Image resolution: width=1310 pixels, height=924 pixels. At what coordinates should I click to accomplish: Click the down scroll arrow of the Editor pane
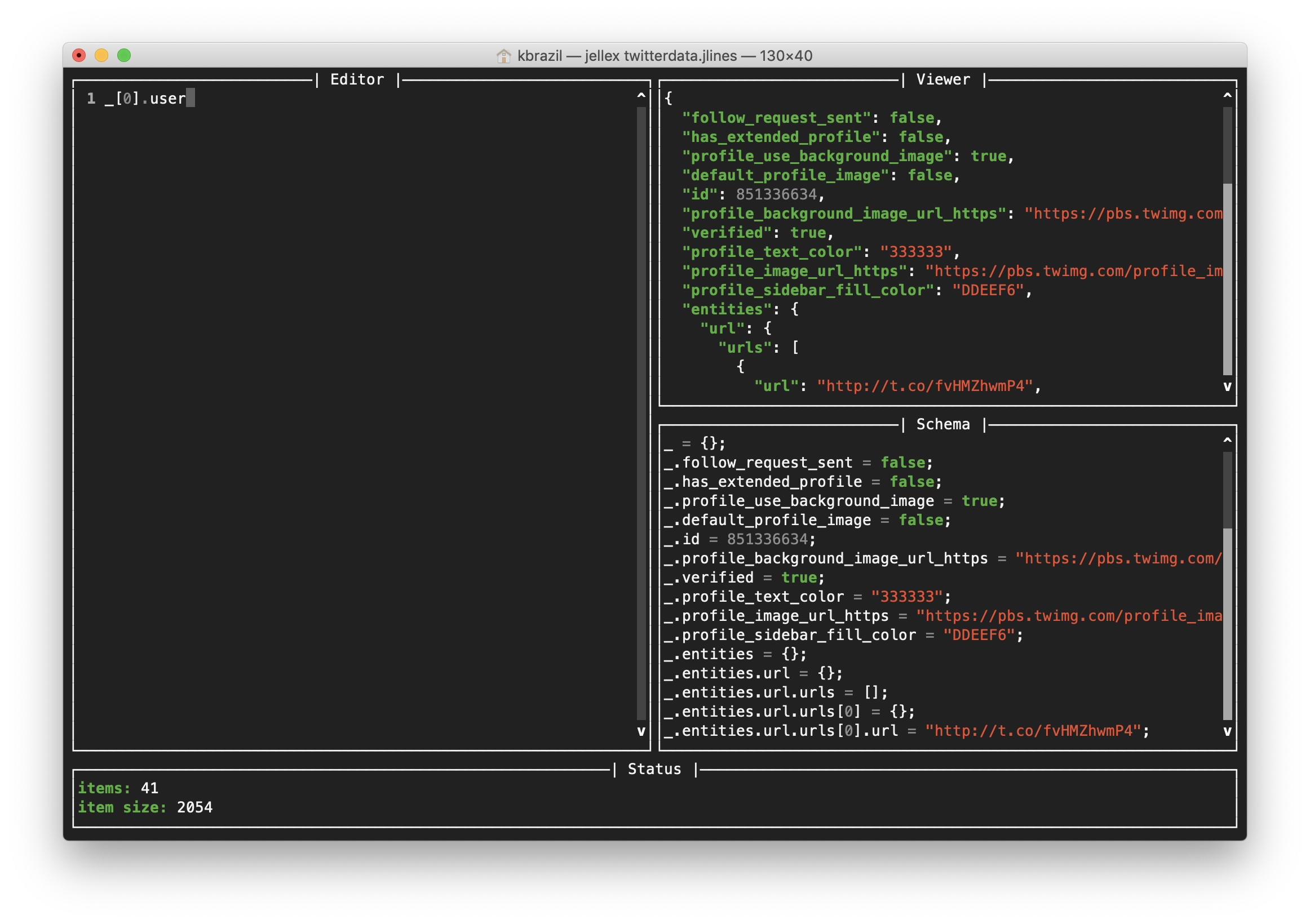pos(641,733)
